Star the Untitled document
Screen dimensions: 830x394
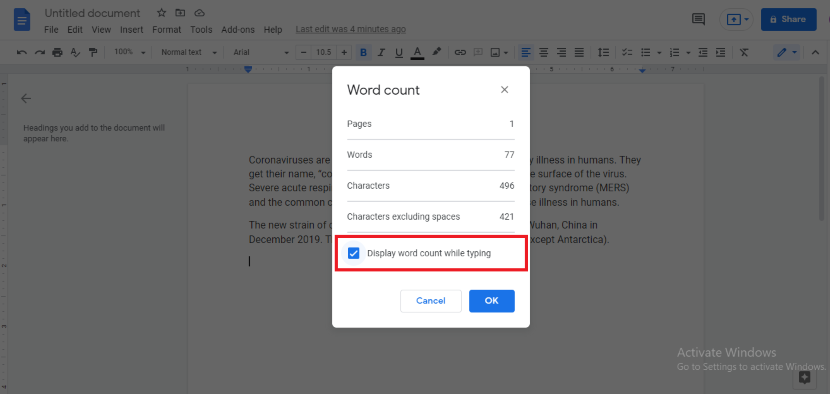coord(161,13)
